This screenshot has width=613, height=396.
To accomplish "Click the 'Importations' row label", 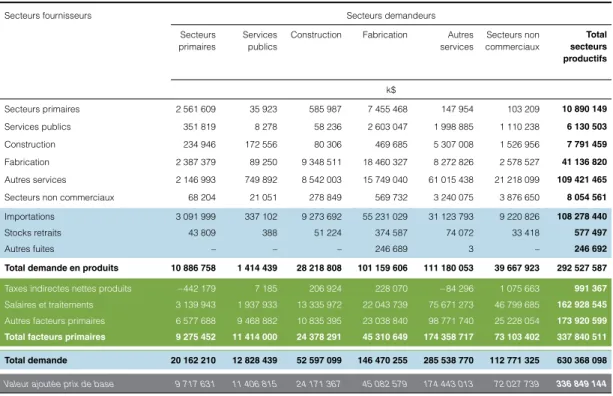I will 29,217.
